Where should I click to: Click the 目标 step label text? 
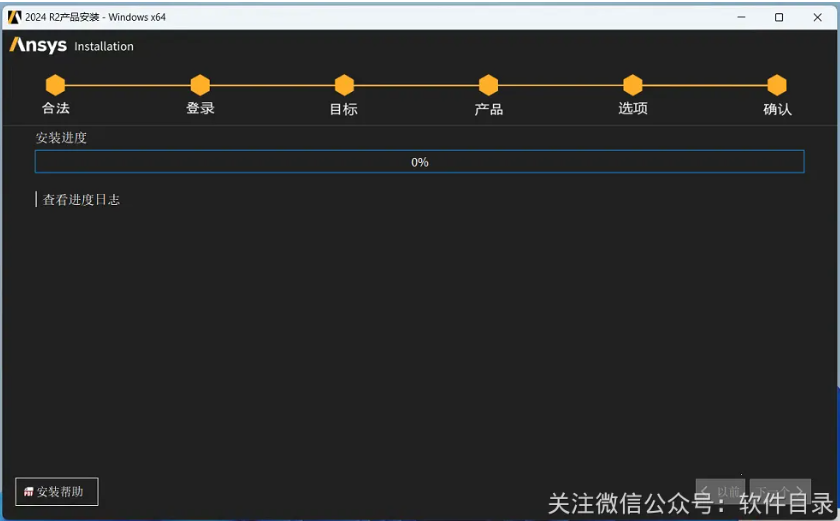pyautogui.click(x=344, y=109)
